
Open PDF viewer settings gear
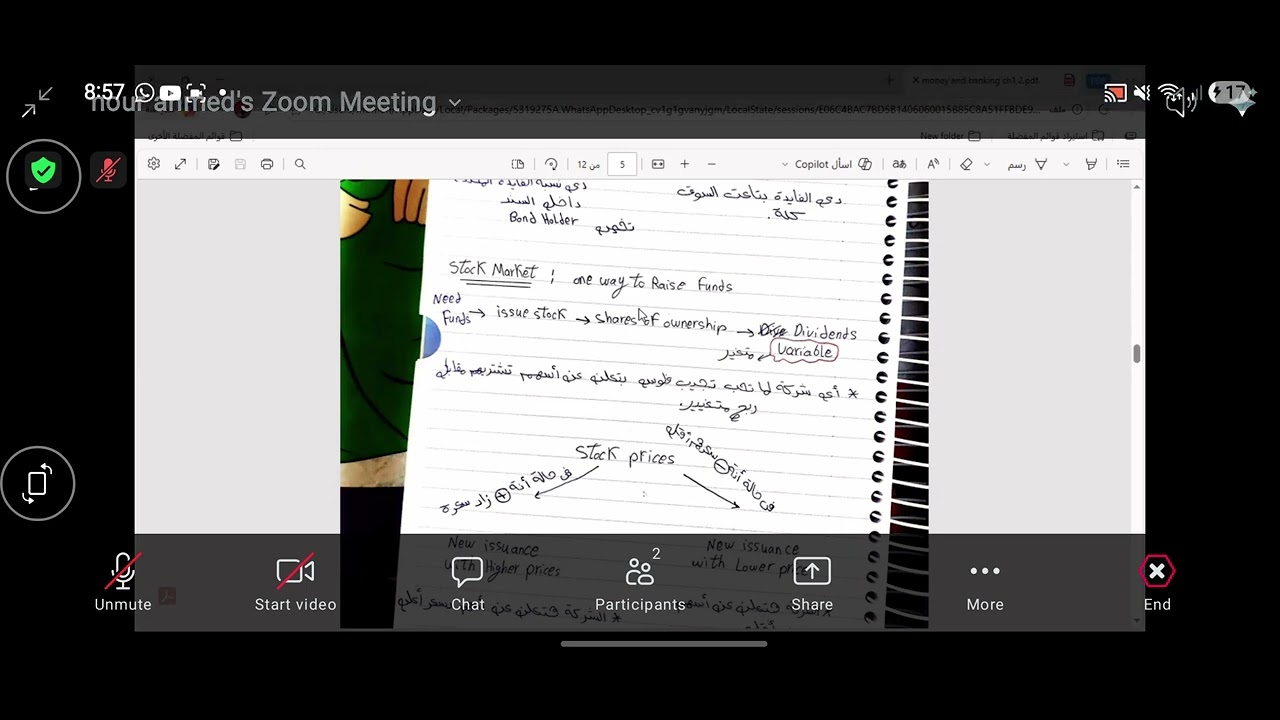(x=153, y=164)
